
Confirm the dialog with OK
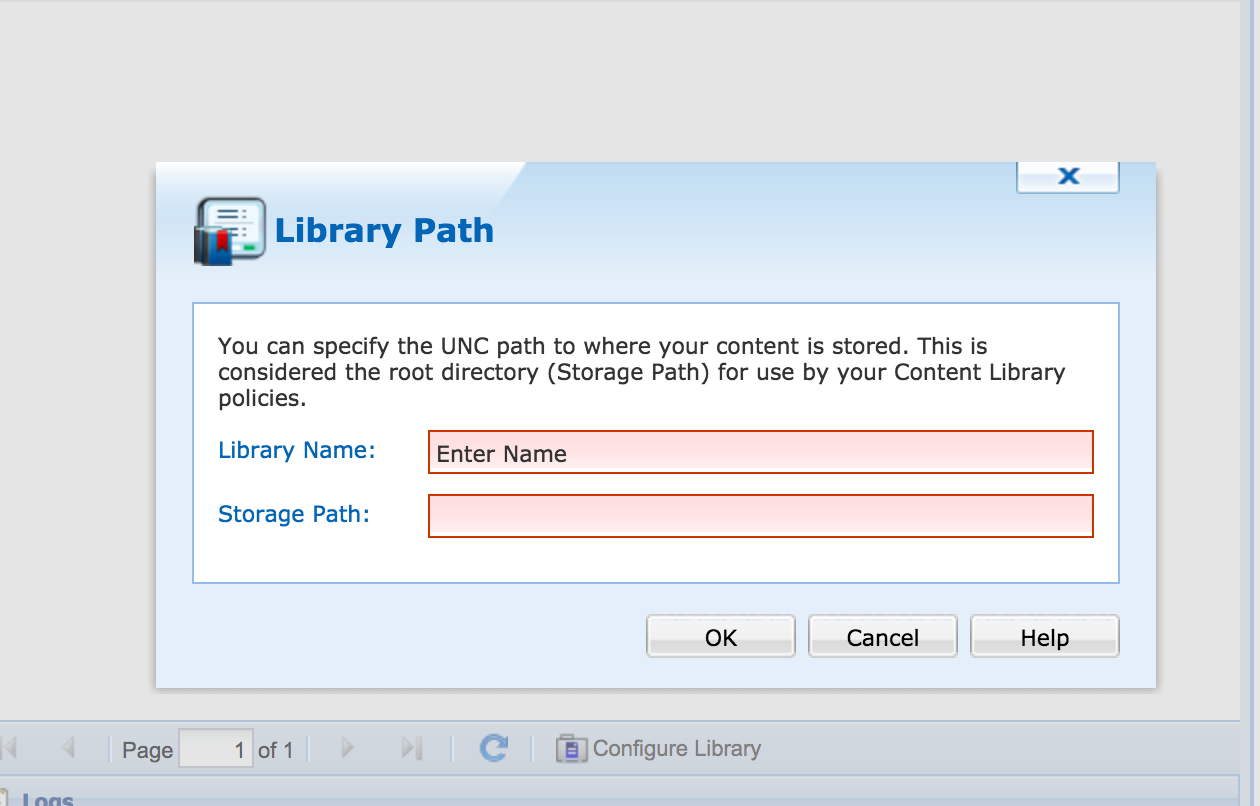(x=720, y=637)
